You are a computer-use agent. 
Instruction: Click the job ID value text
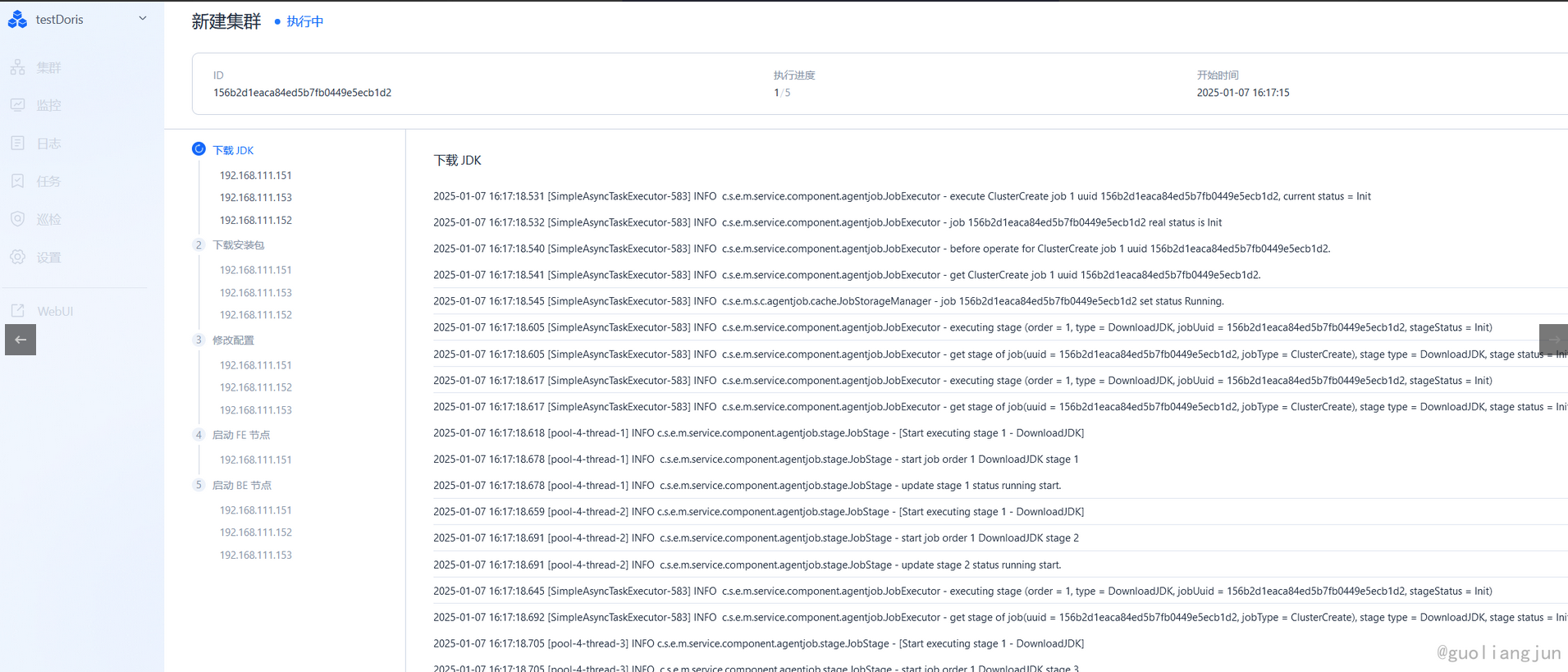(302, 93)
